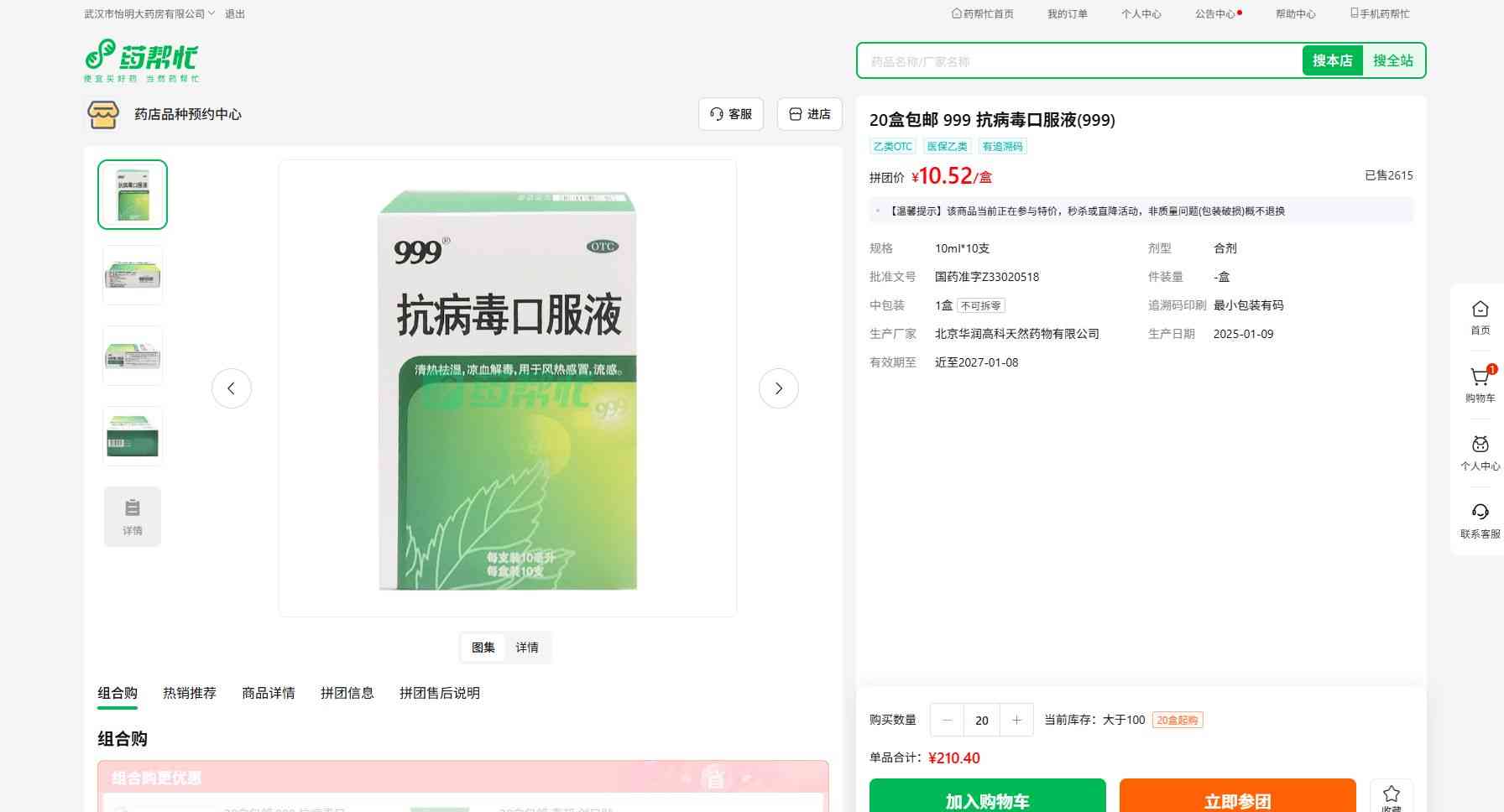Click the 加入购物车 button
This screenshot has width=1504, height=812.
[x=987, y=799]
